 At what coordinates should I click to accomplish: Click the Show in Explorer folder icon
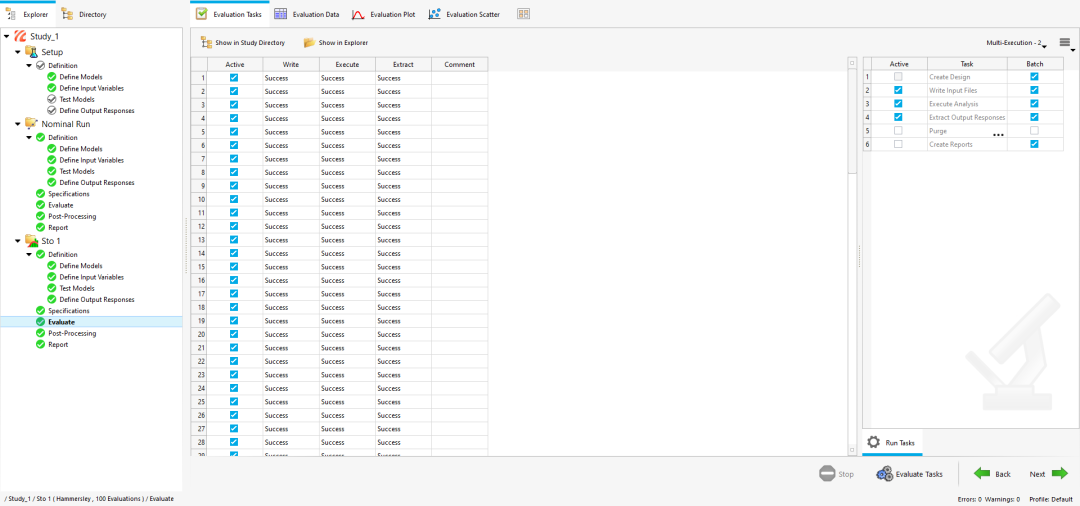pos(309,43)
